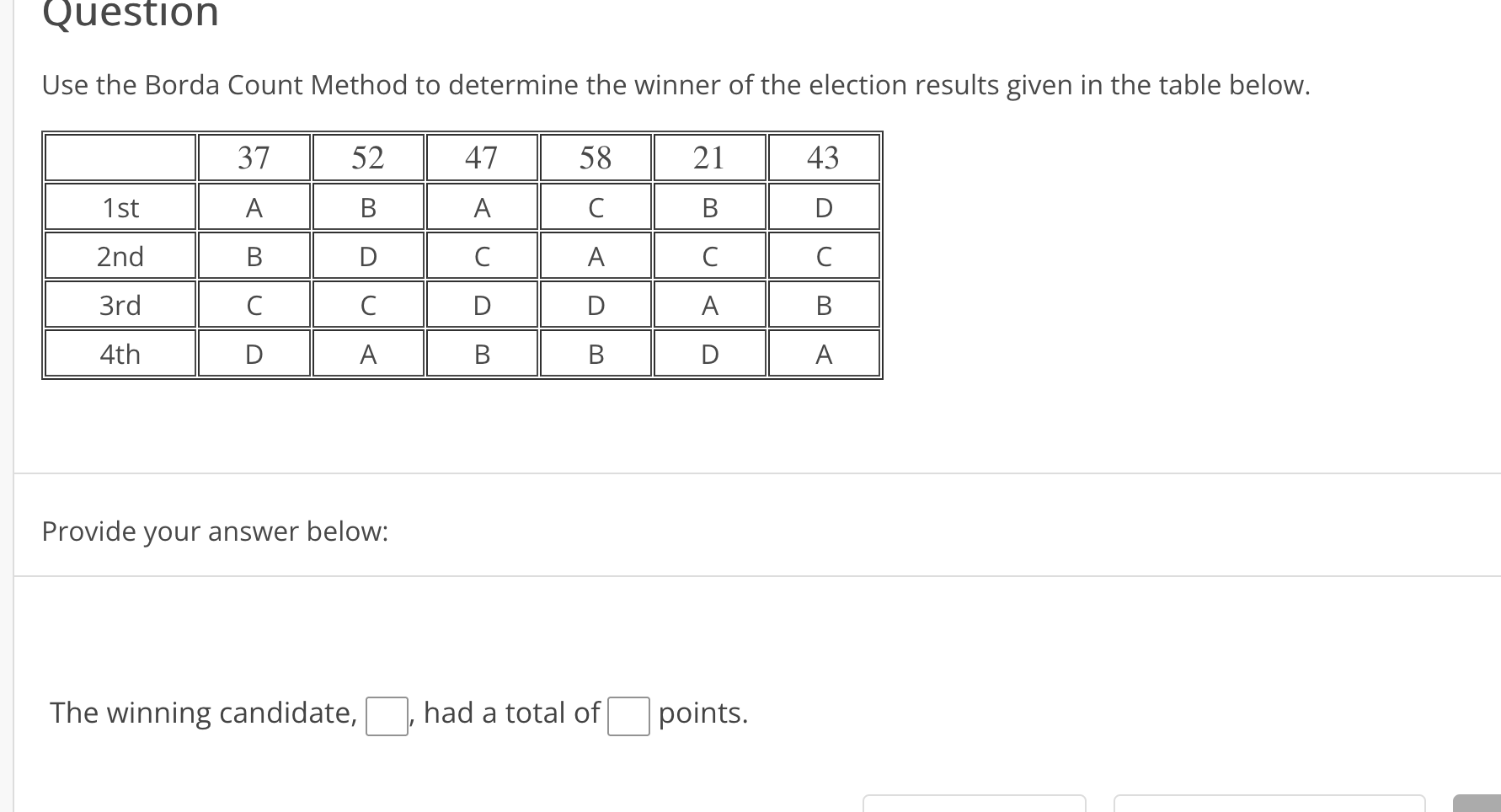Image resolution: width=1501 pixels, height=812 pixels.
Task: Click the partially visible right button at bottom
Action: pos(1268,805)
